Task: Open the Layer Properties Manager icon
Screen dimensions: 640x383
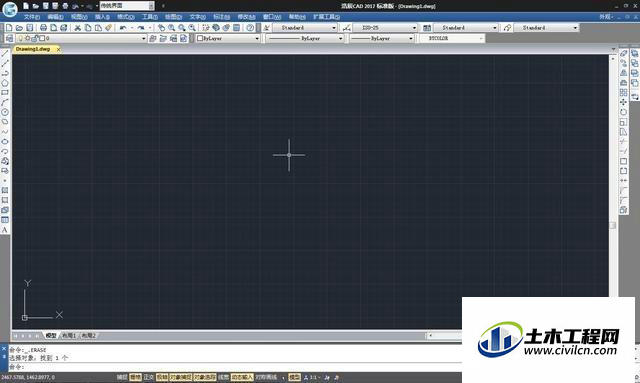Action: pos(9,38)
